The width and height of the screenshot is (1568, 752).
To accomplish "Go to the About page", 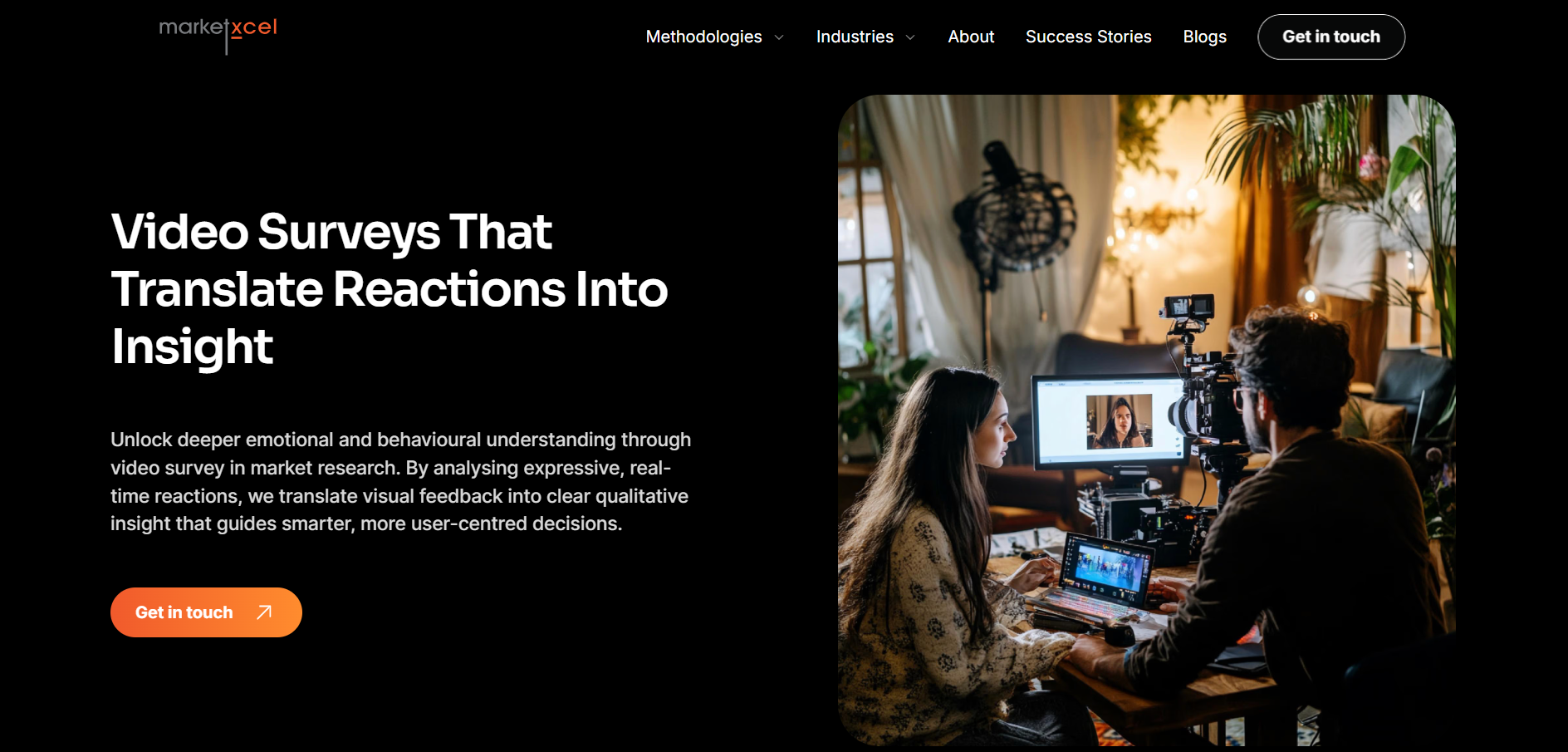I will [971, 37].
